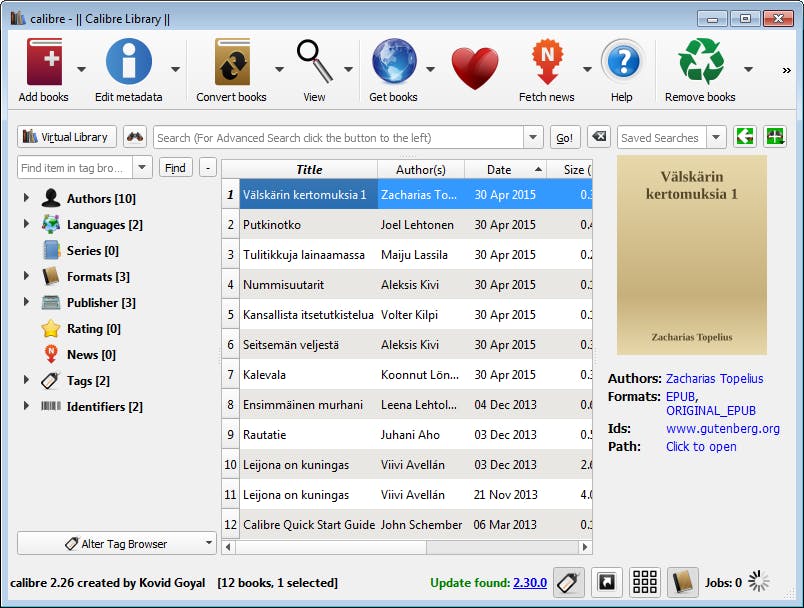Show more toolbar items chevron
This screenshot has height=608, width=804.
point(786,70)
